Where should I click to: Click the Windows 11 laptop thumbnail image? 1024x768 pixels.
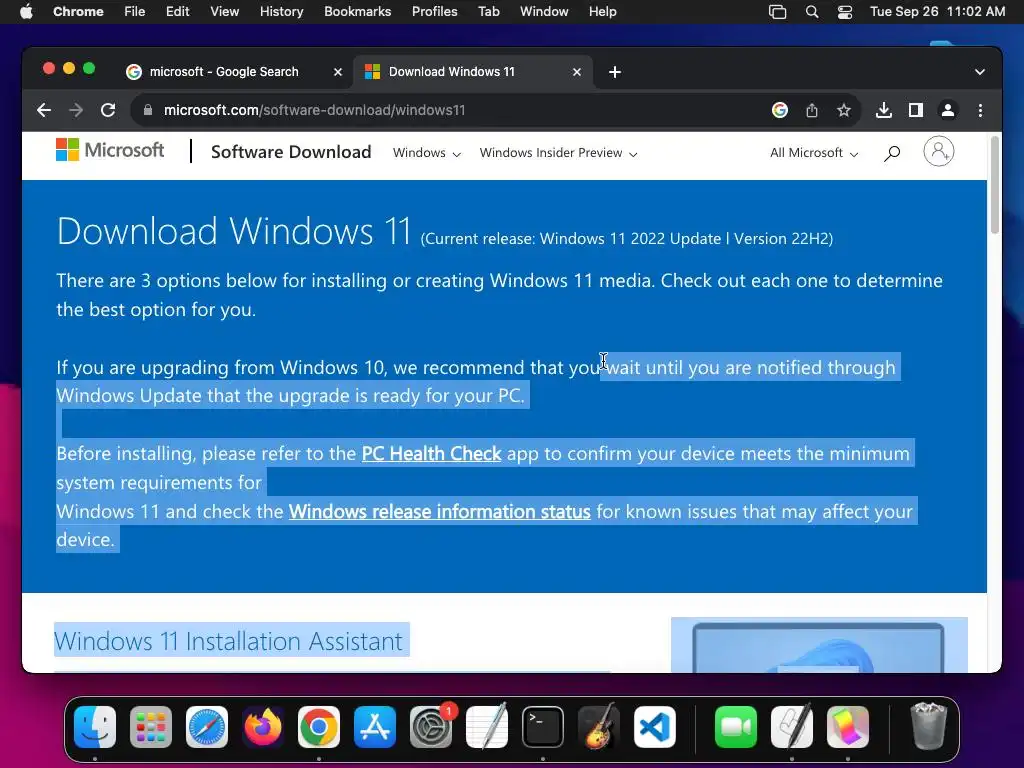tap(819, 645)
